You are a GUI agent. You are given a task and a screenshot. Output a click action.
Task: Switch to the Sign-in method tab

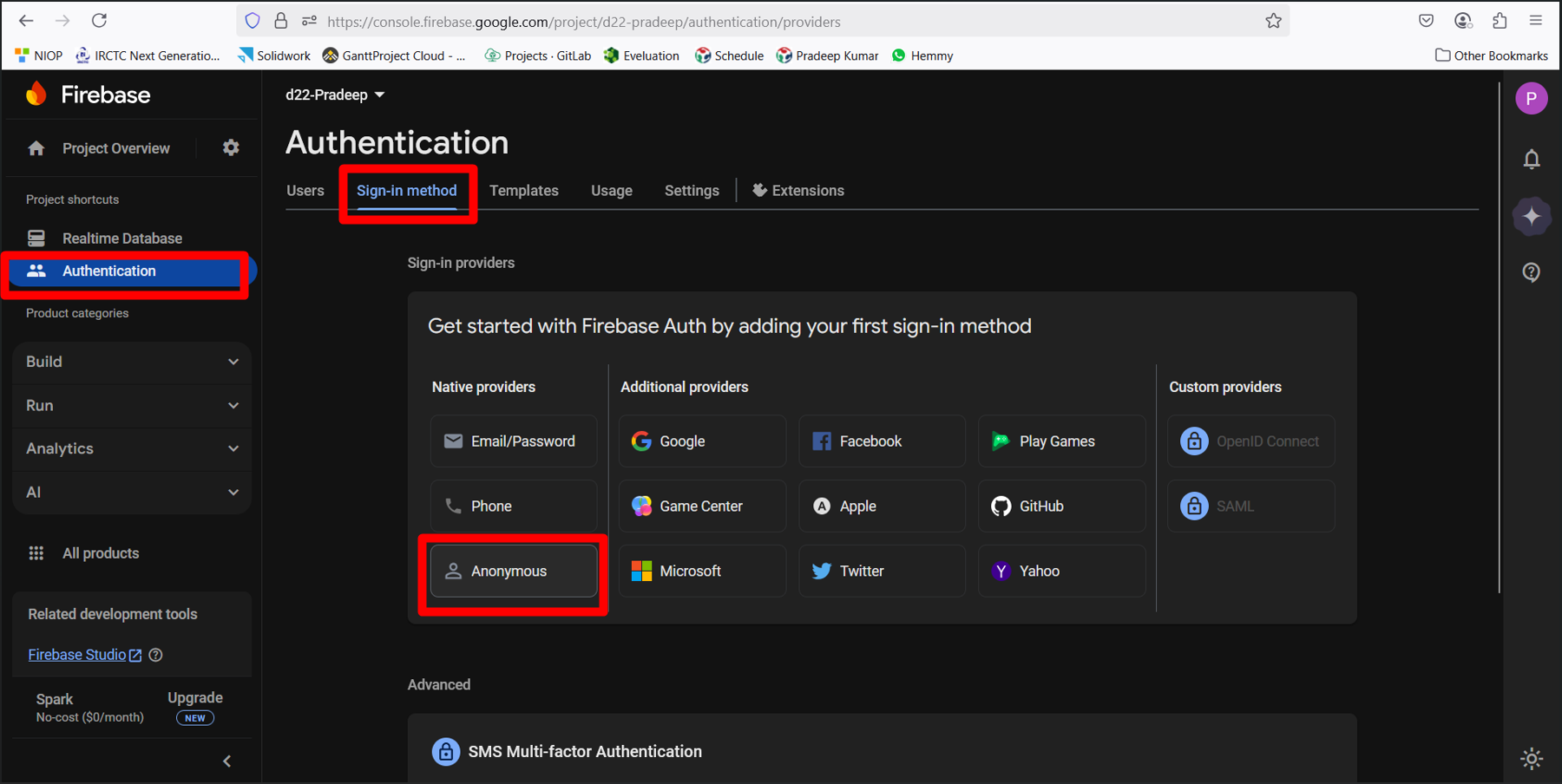point(407,190)
